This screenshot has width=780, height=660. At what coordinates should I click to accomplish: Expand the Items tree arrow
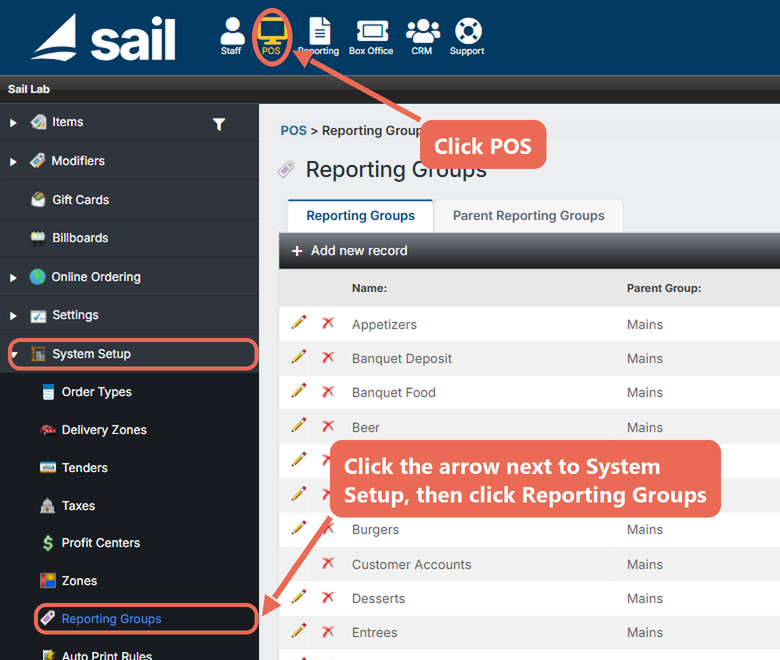click(13, 123)
